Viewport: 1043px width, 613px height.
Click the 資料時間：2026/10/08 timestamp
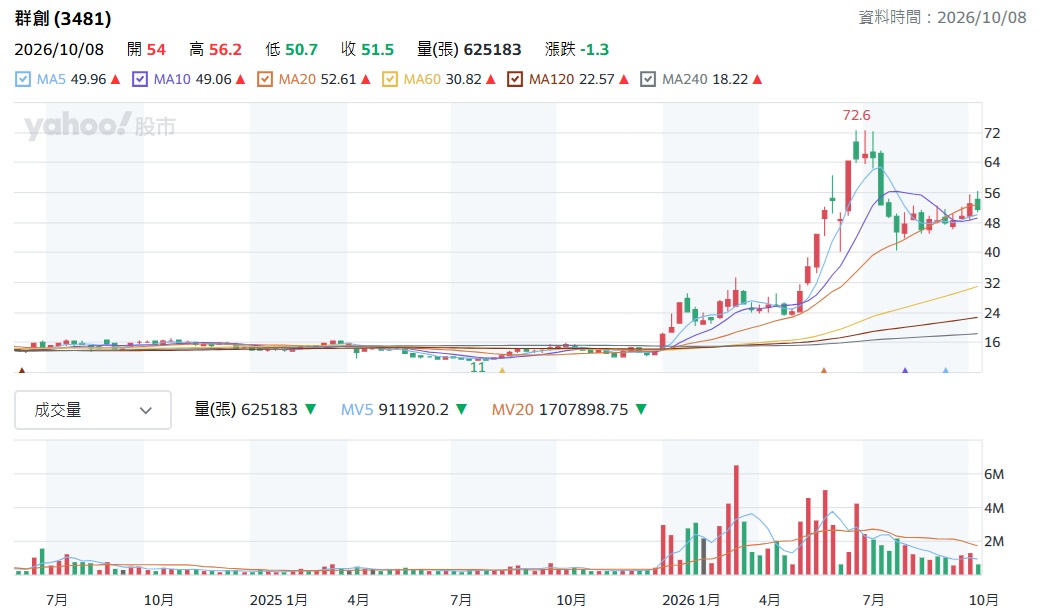[943, 17]
